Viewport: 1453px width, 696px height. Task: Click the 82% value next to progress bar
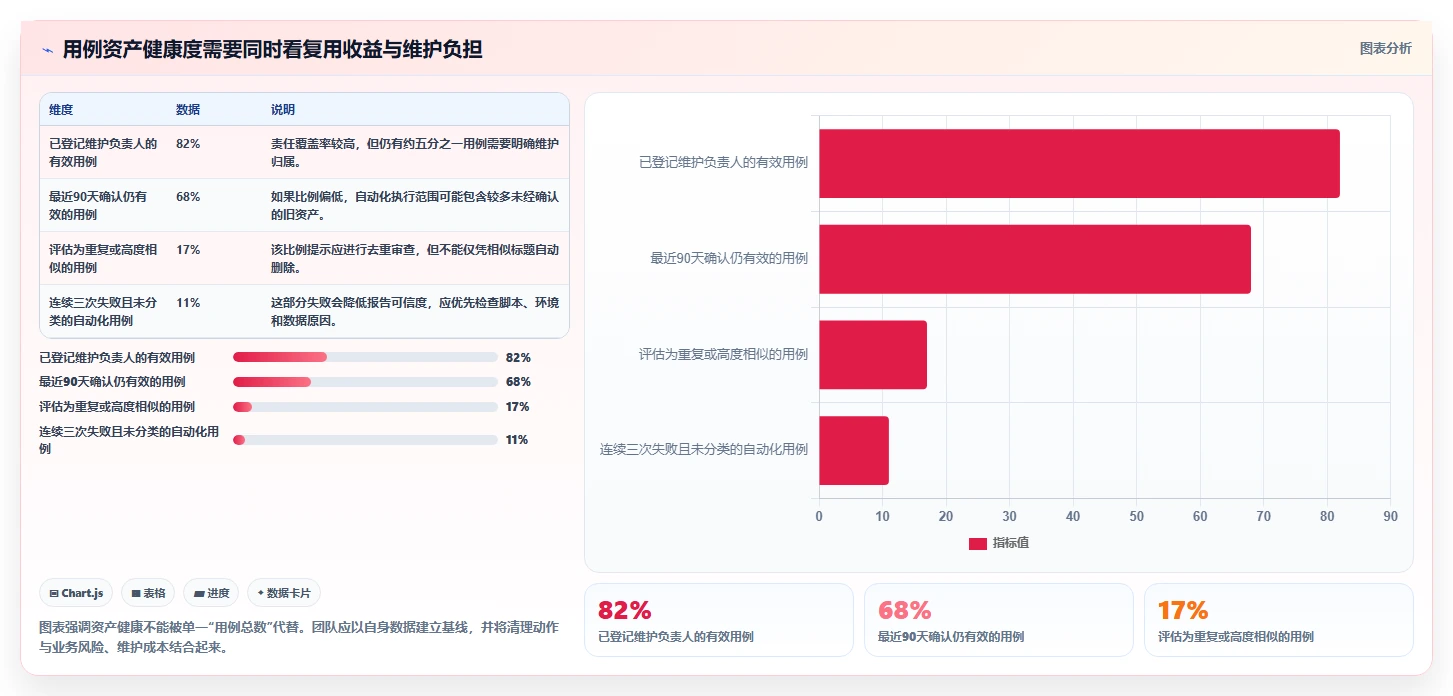pyautogui.click(x=518, y=357)
